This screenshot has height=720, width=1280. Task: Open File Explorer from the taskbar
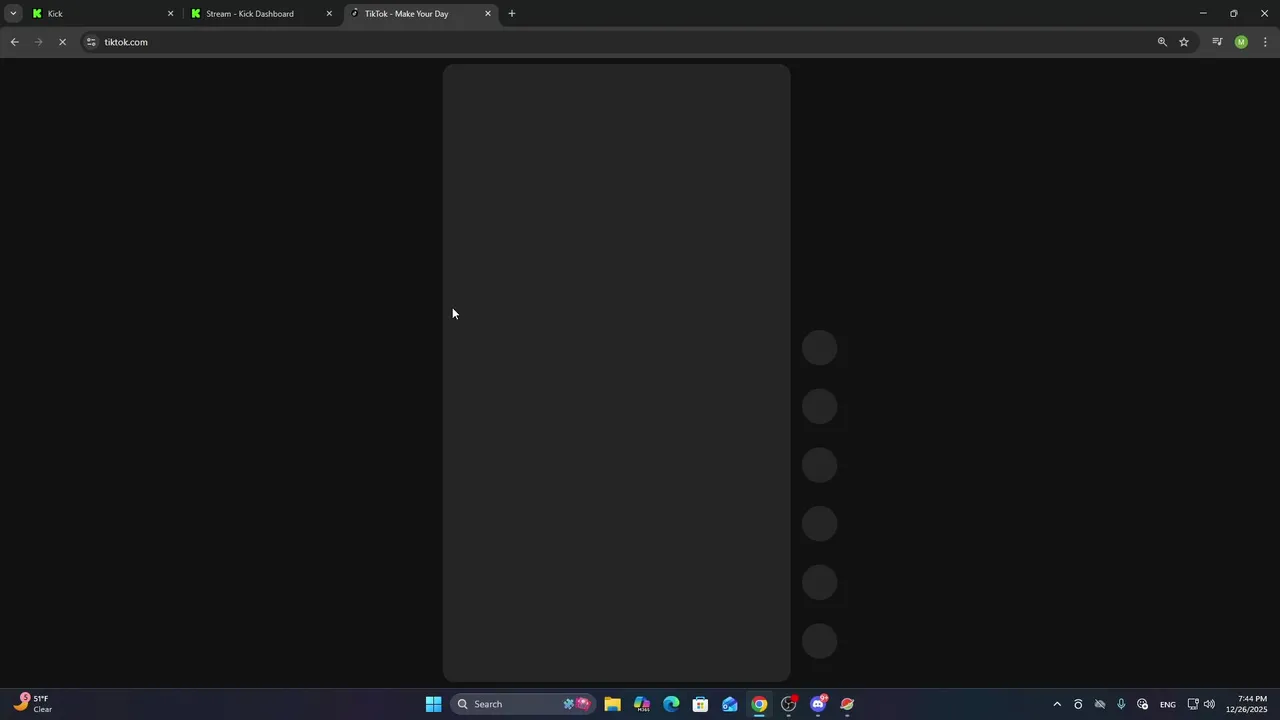[x=612, y=704]
